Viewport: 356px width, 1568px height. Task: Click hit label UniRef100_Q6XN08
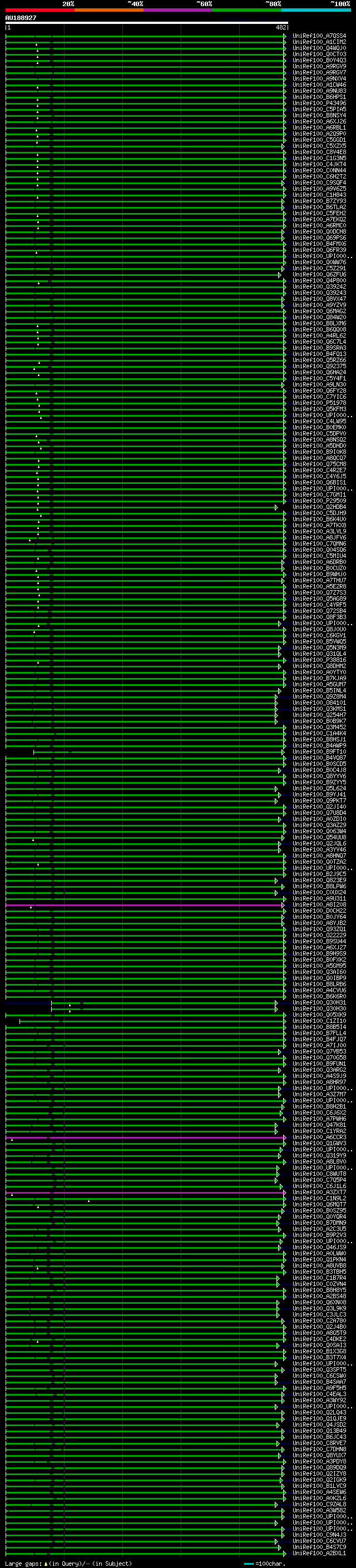coord(319,1303)
